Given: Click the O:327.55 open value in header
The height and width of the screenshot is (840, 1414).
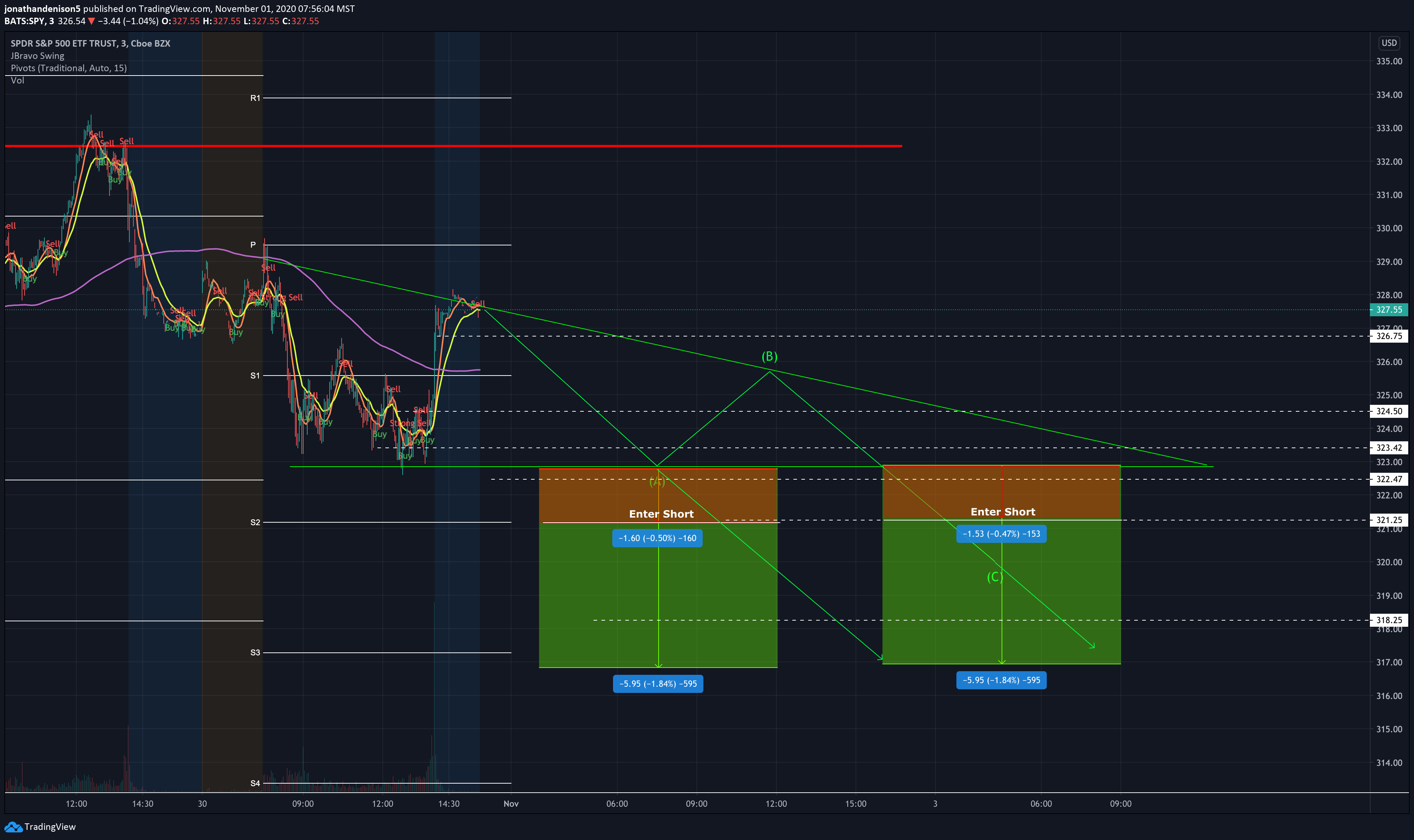Looking at the screenshot, I should click(181, 21).
